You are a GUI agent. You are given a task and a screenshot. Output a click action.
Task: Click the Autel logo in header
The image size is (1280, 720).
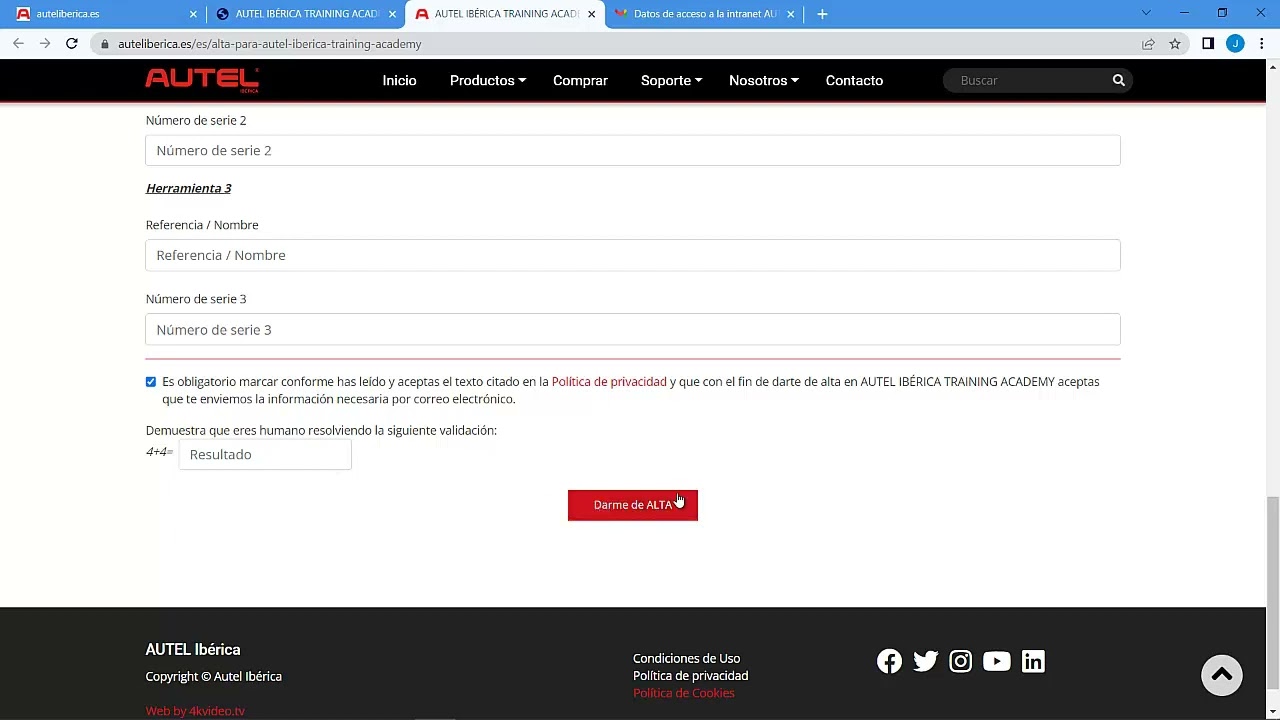[203, 80]
